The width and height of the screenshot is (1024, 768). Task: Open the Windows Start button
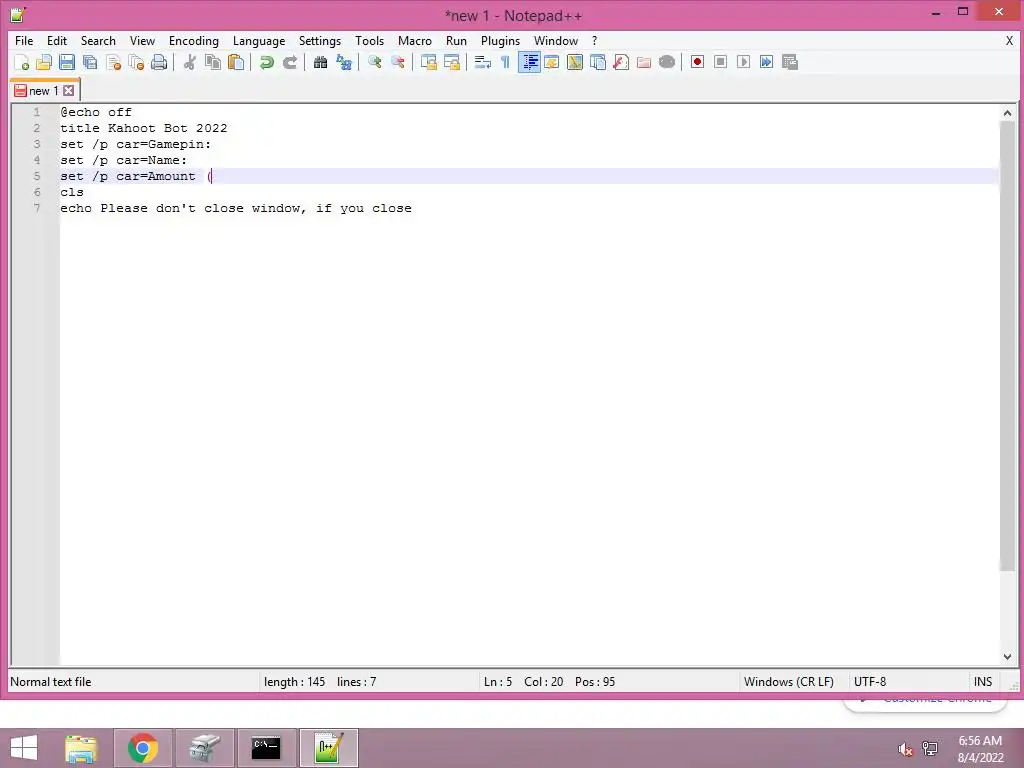point(24,748)
